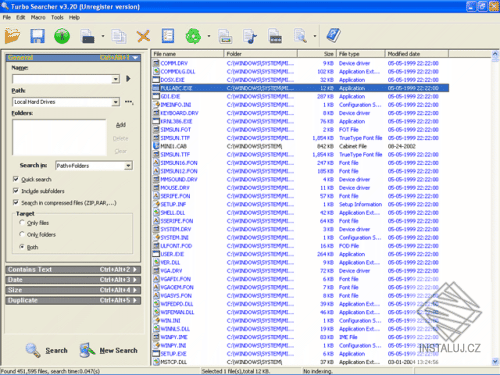Sort by File type column header
The image size is (500, 375).
[x=361, y=54]
